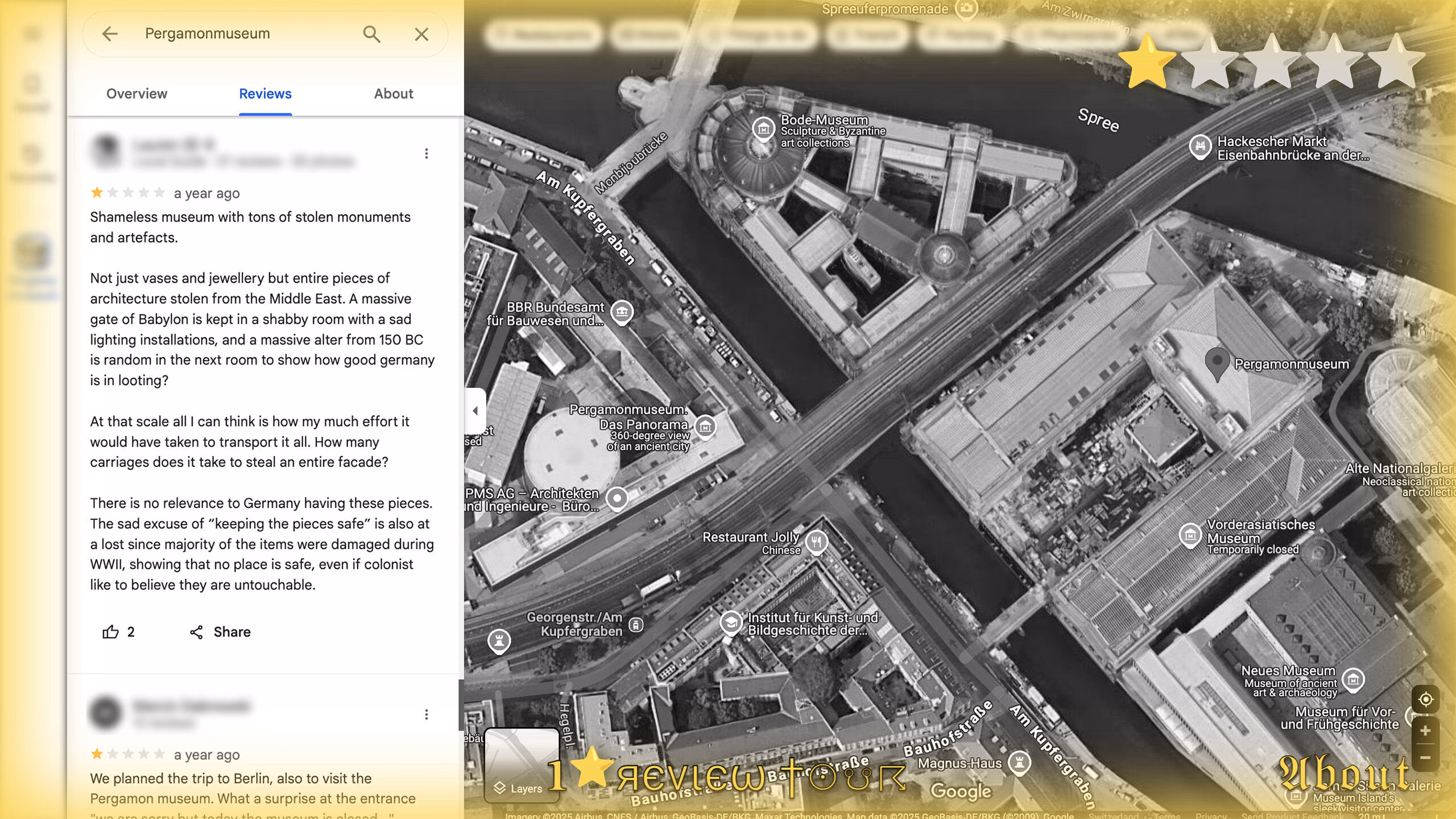Image resolution: width=1456 pixels, height=819 pixels.
Task: Like the 'Shameless museum' review
Action: (x=118, y=632)
